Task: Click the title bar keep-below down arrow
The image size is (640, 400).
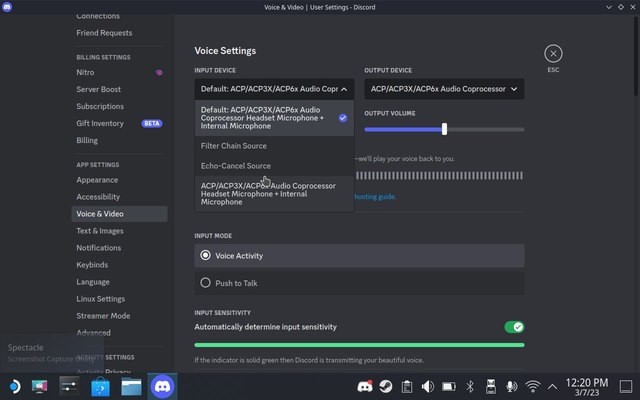Action: [x=609, y=7]
